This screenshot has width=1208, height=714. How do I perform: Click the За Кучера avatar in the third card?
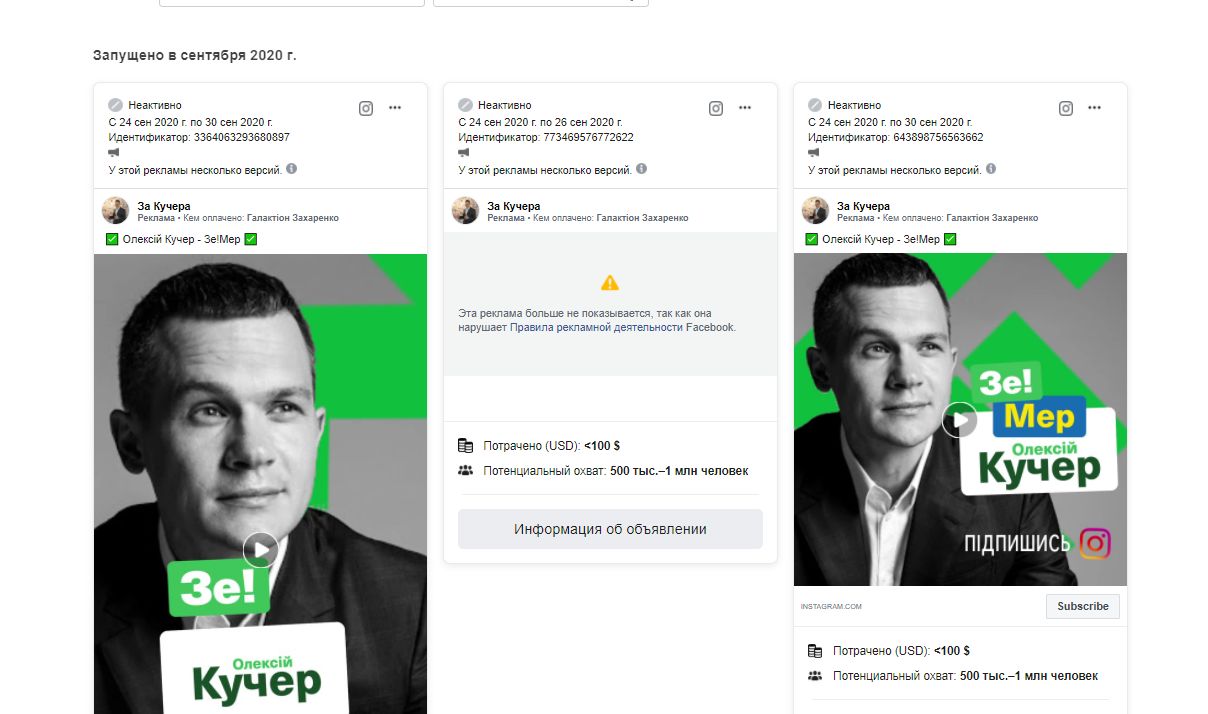(815, 211)
